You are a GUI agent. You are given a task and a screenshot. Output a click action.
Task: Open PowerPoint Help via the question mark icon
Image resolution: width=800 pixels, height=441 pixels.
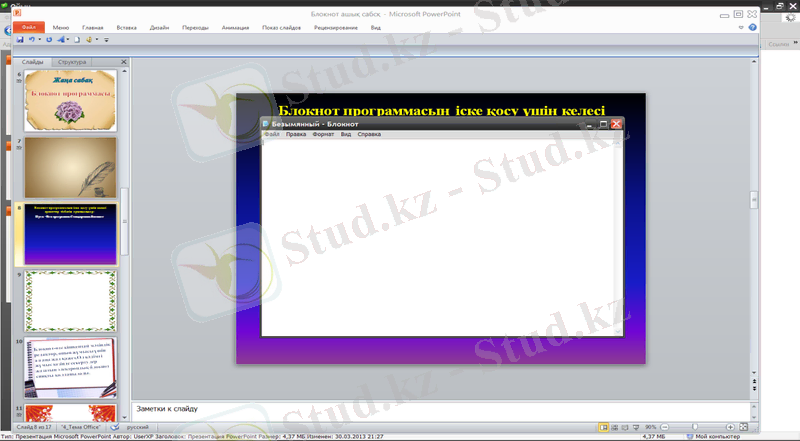tap(752, 29)
